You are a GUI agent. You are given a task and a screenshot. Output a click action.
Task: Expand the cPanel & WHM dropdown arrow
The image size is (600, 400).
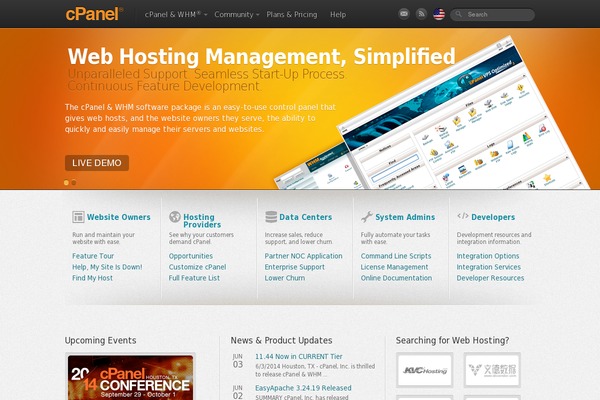pyautogui.click(x=205, y=15)
